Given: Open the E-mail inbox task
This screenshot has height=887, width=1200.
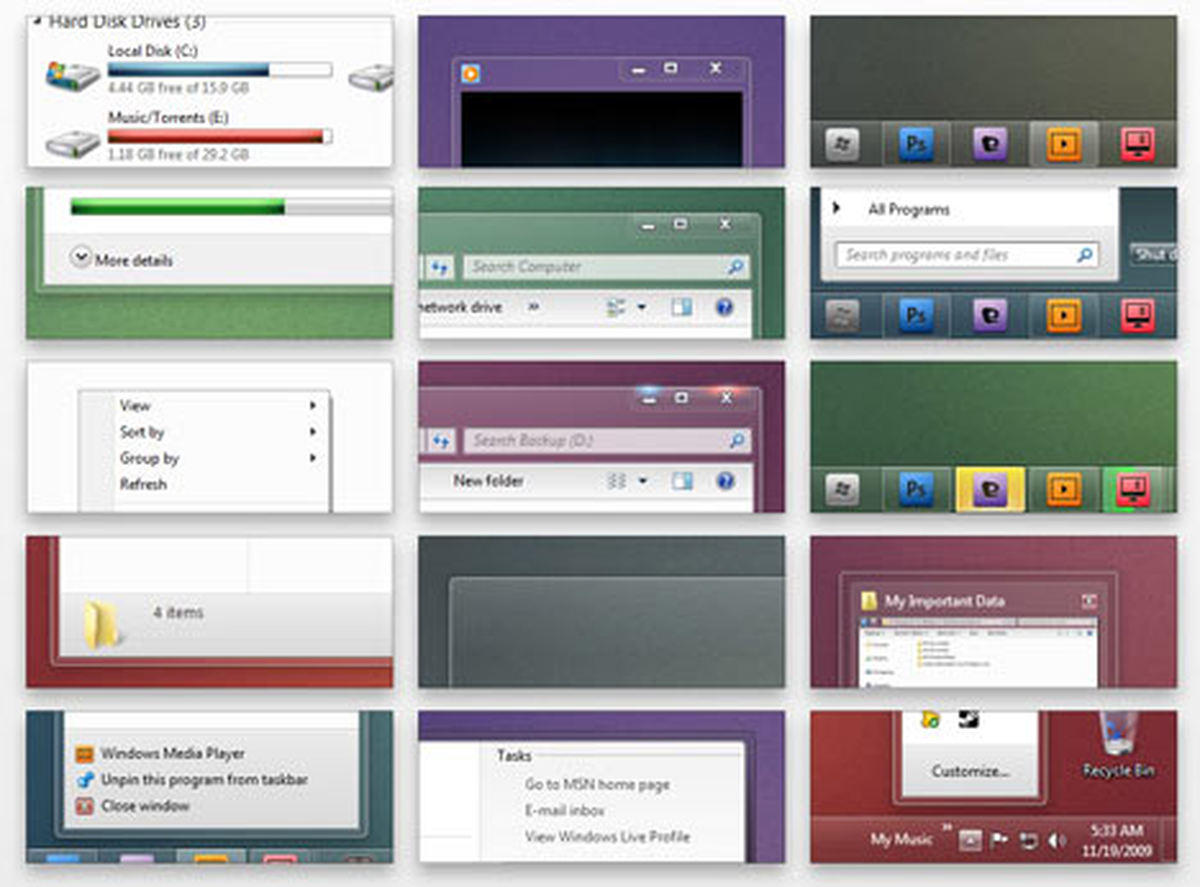Looking at the screenshot, I should [x=565, y=811].
